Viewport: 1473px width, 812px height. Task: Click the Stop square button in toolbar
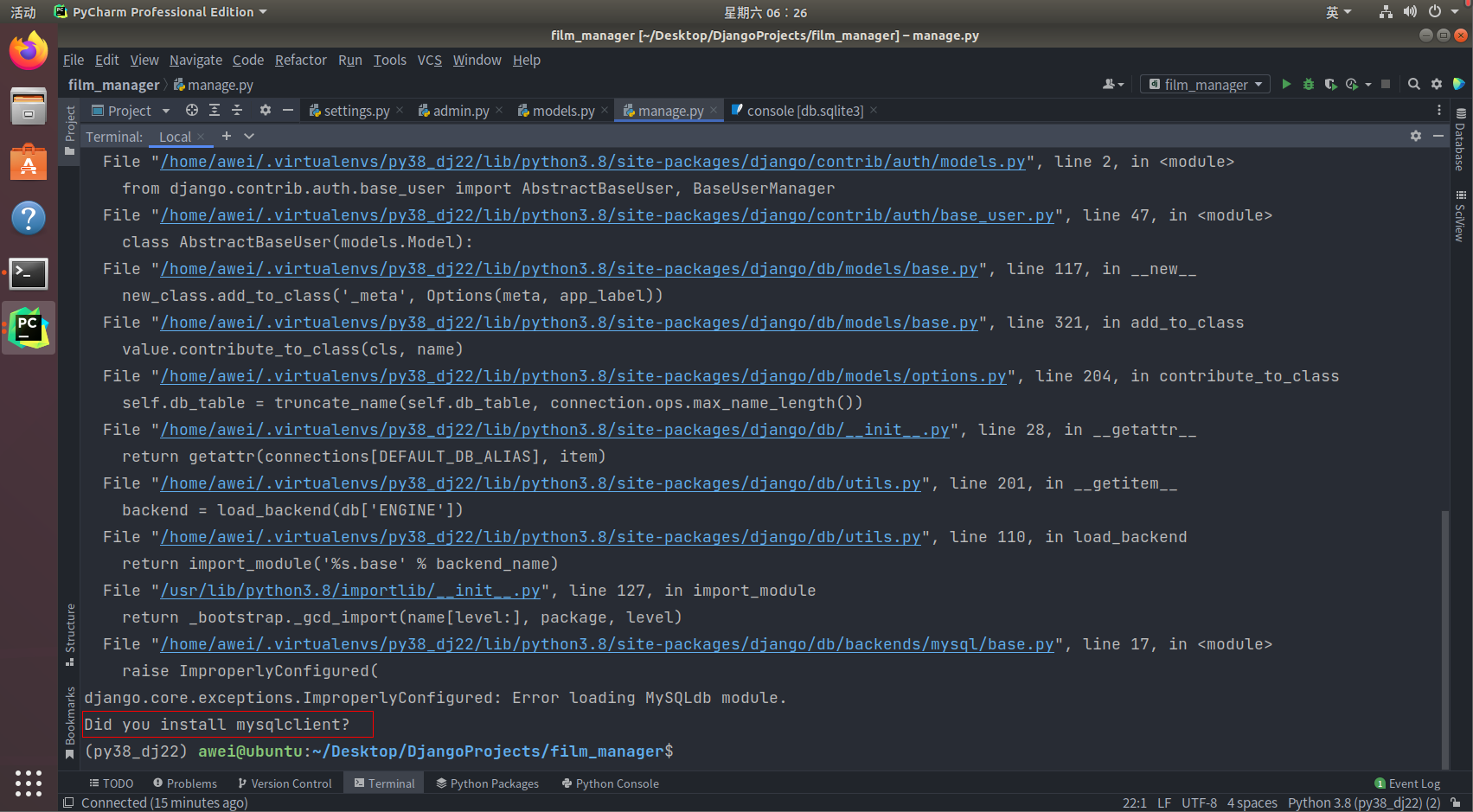pyautogui.click(x=1386, y=84)
